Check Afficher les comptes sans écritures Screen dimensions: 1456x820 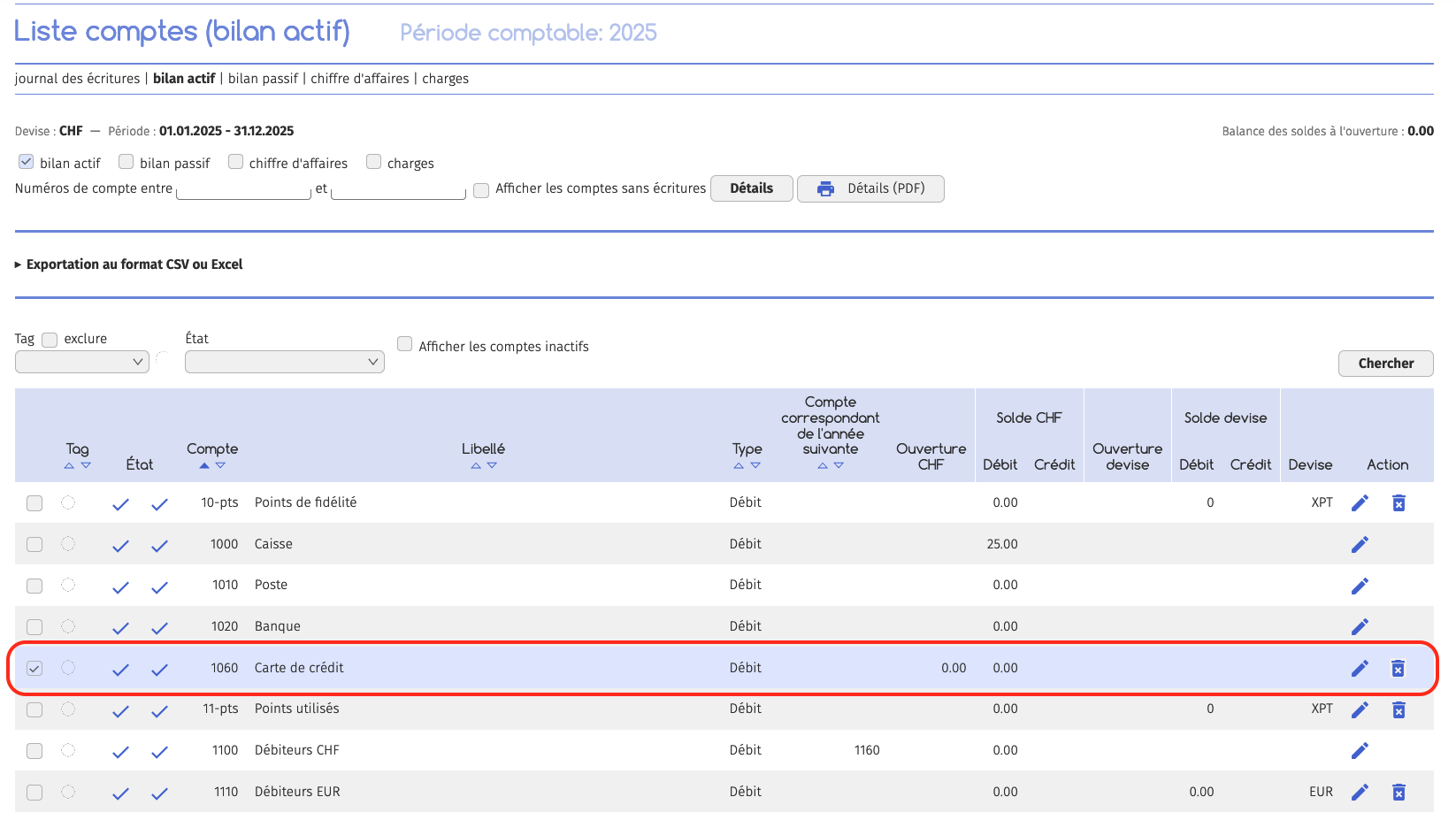481,189
